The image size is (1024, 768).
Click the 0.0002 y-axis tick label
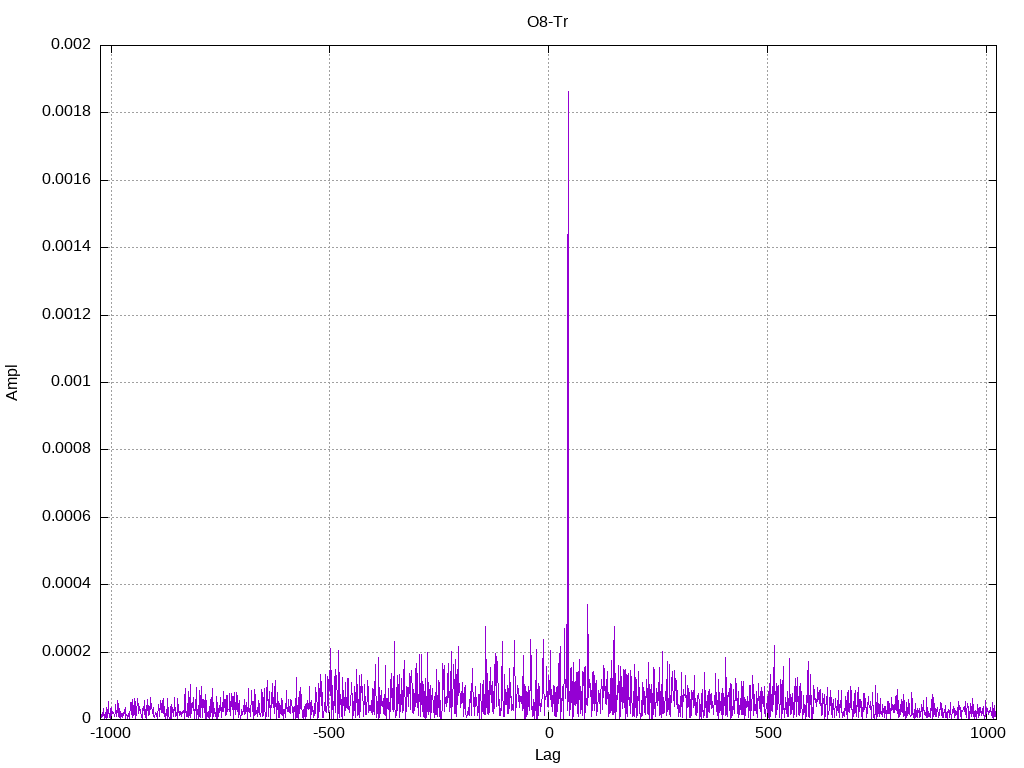click(x=66, y=652)
